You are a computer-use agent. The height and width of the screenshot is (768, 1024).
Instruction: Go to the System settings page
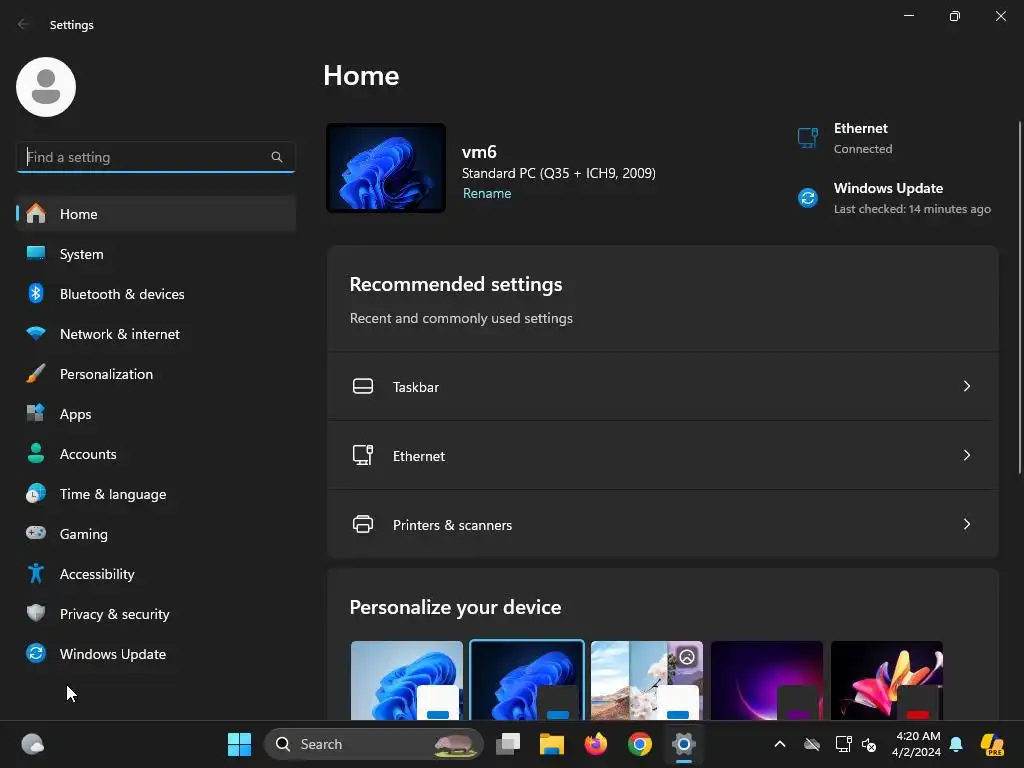[x=156, y=253]
